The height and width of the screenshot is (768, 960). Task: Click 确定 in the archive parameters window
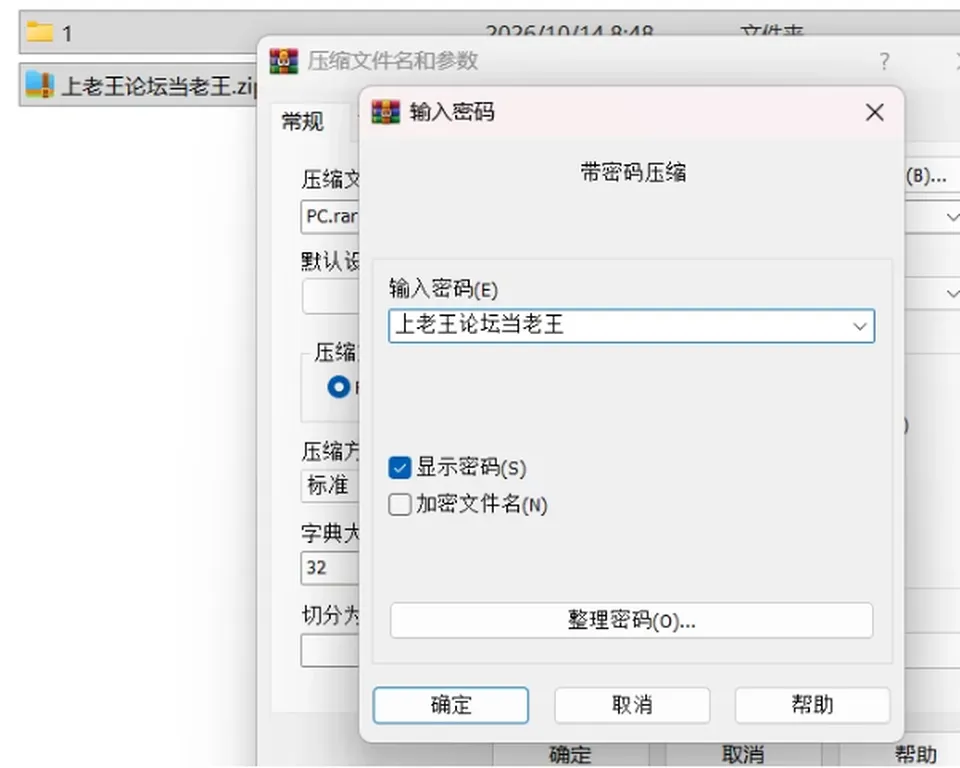point(571,755)
